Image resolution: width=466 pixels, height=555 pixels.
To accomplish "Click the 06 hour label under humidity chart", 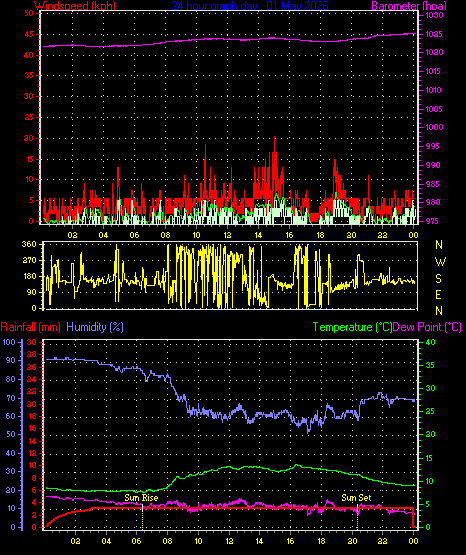I will click(x=136, y=541).
